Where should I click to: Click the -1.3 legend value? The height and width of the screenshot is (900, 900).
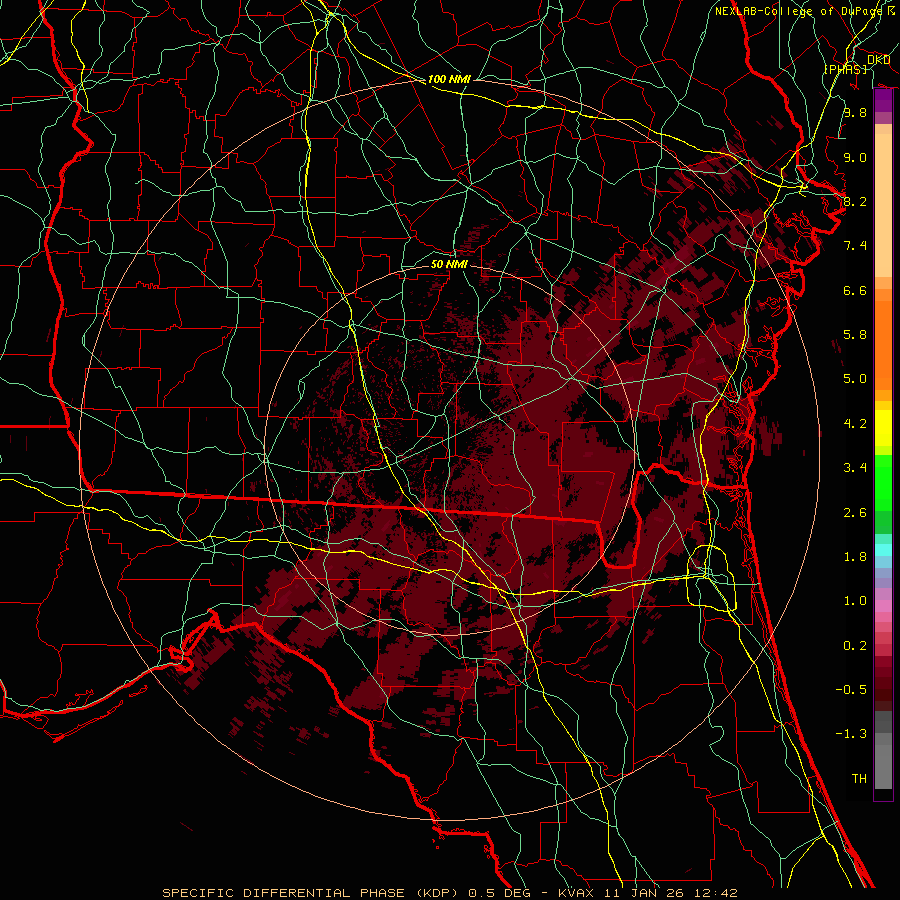851,734
